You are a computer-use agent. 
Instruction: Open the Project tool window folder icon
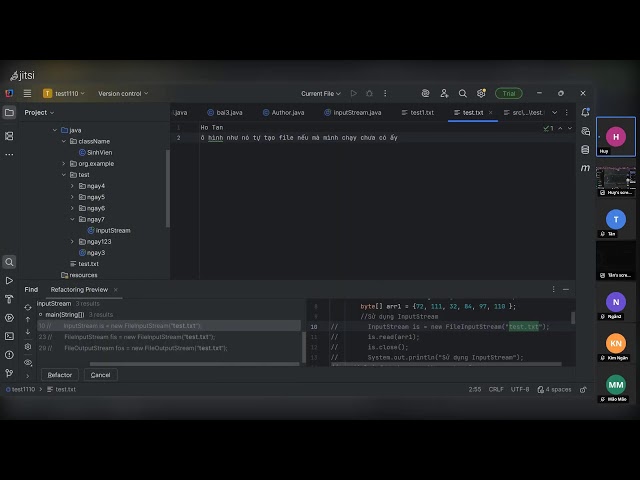click(x=9, y=113)
